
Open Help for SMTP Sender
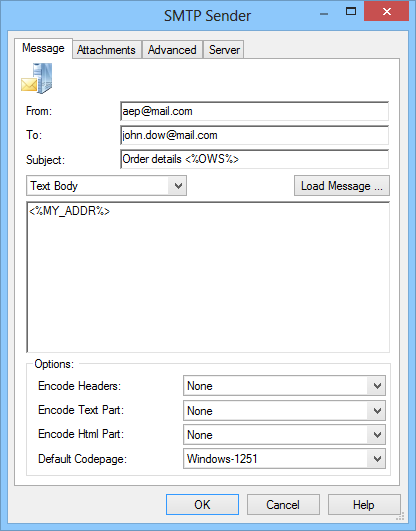pos(364,505)
